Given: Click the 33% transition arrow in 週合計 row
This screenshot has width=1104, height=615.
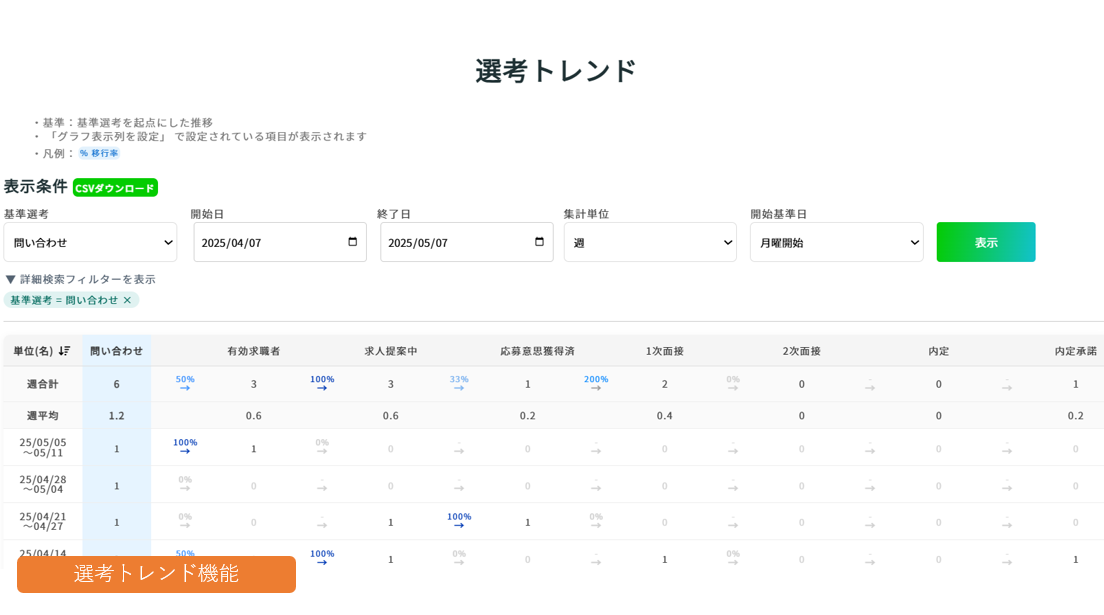Looking at the screenshot, I should (x=459, y=388).
